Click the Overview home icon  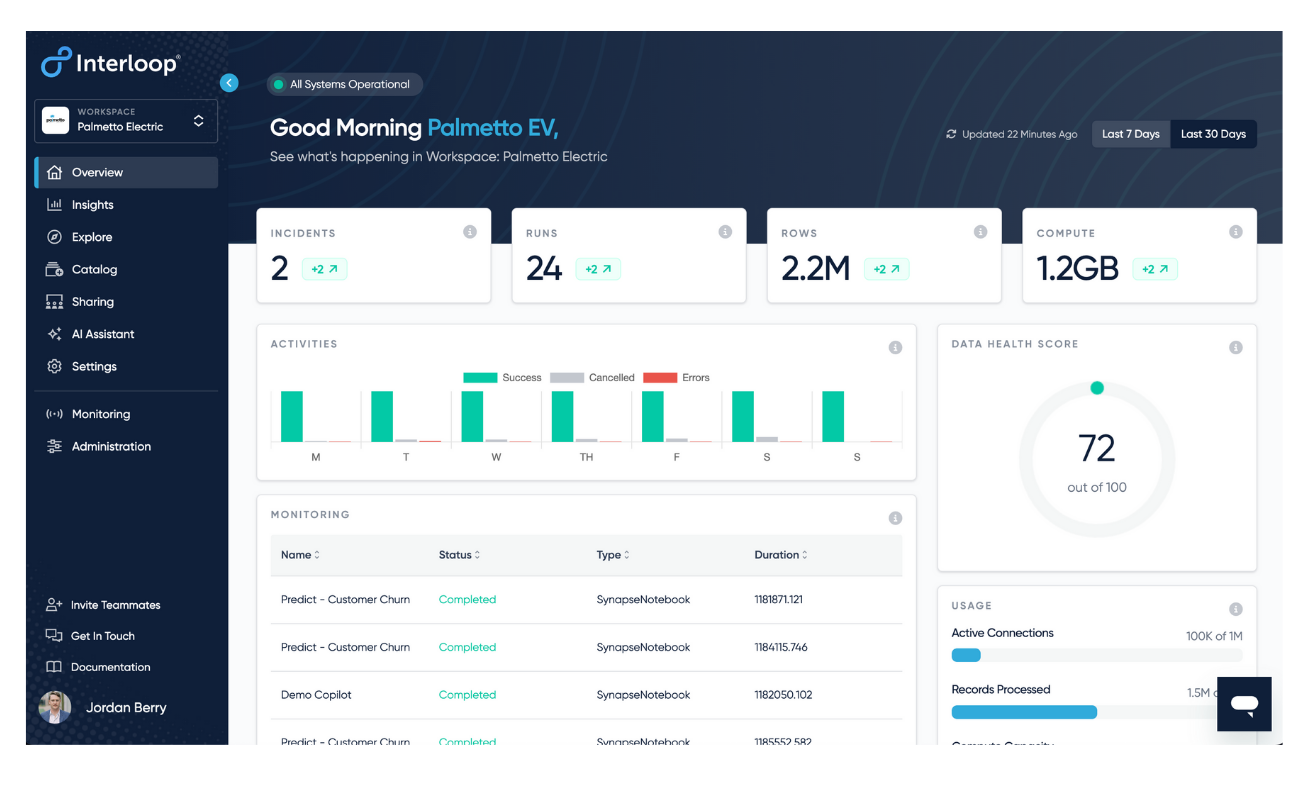55,172
